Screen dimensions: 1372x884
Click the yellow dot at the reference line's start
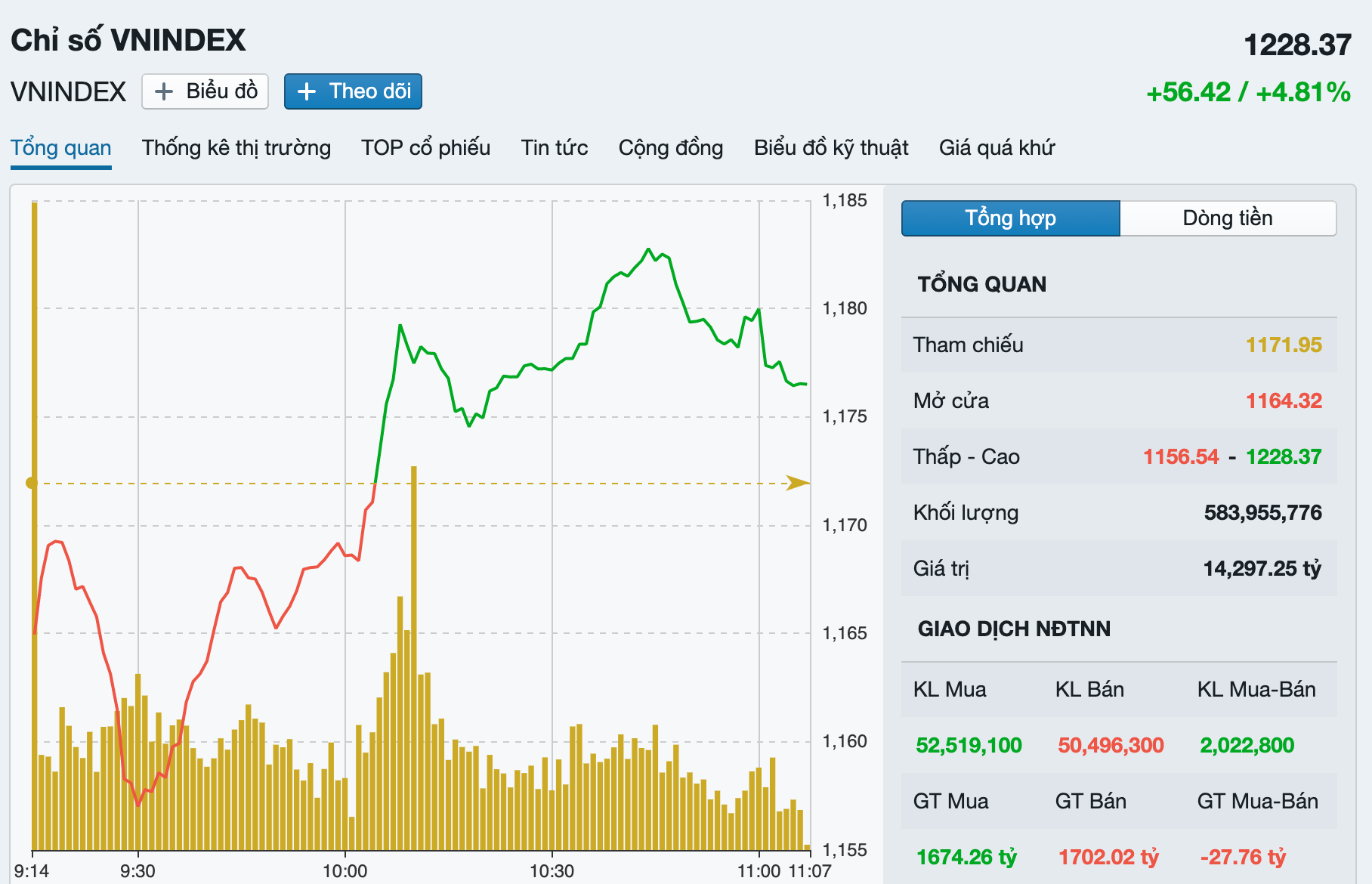pos(31,483)
